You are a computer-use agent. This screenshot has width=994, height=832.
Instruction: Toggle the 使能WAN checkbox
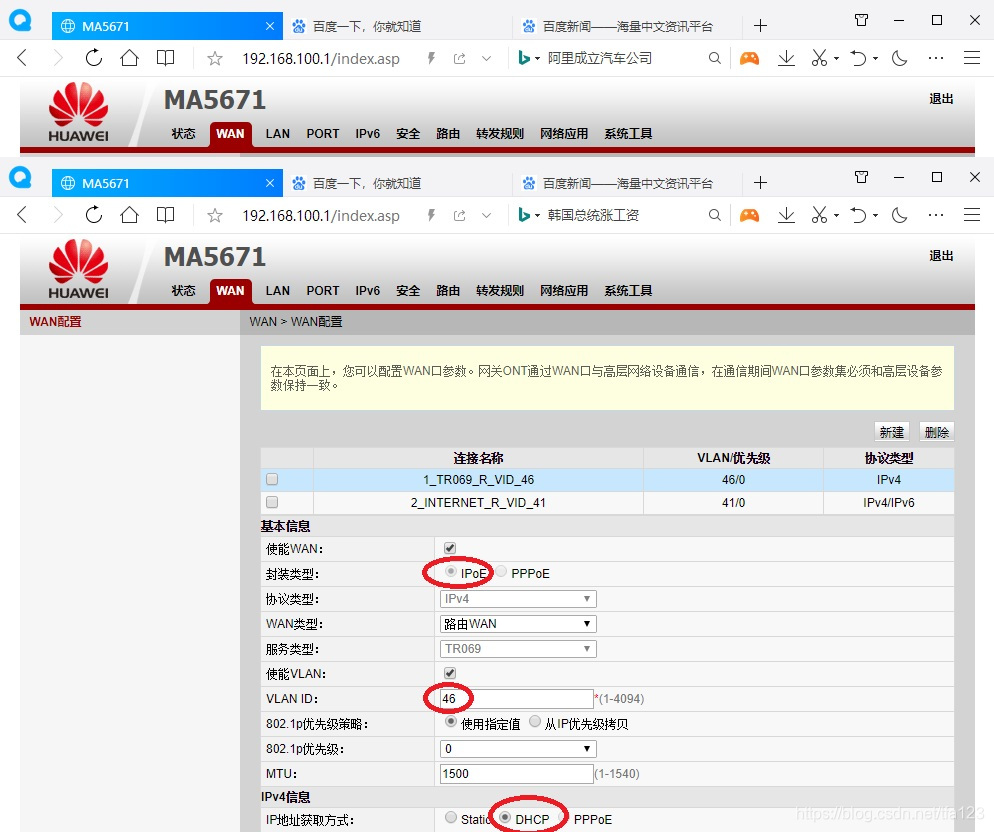(x=450, y=548)
